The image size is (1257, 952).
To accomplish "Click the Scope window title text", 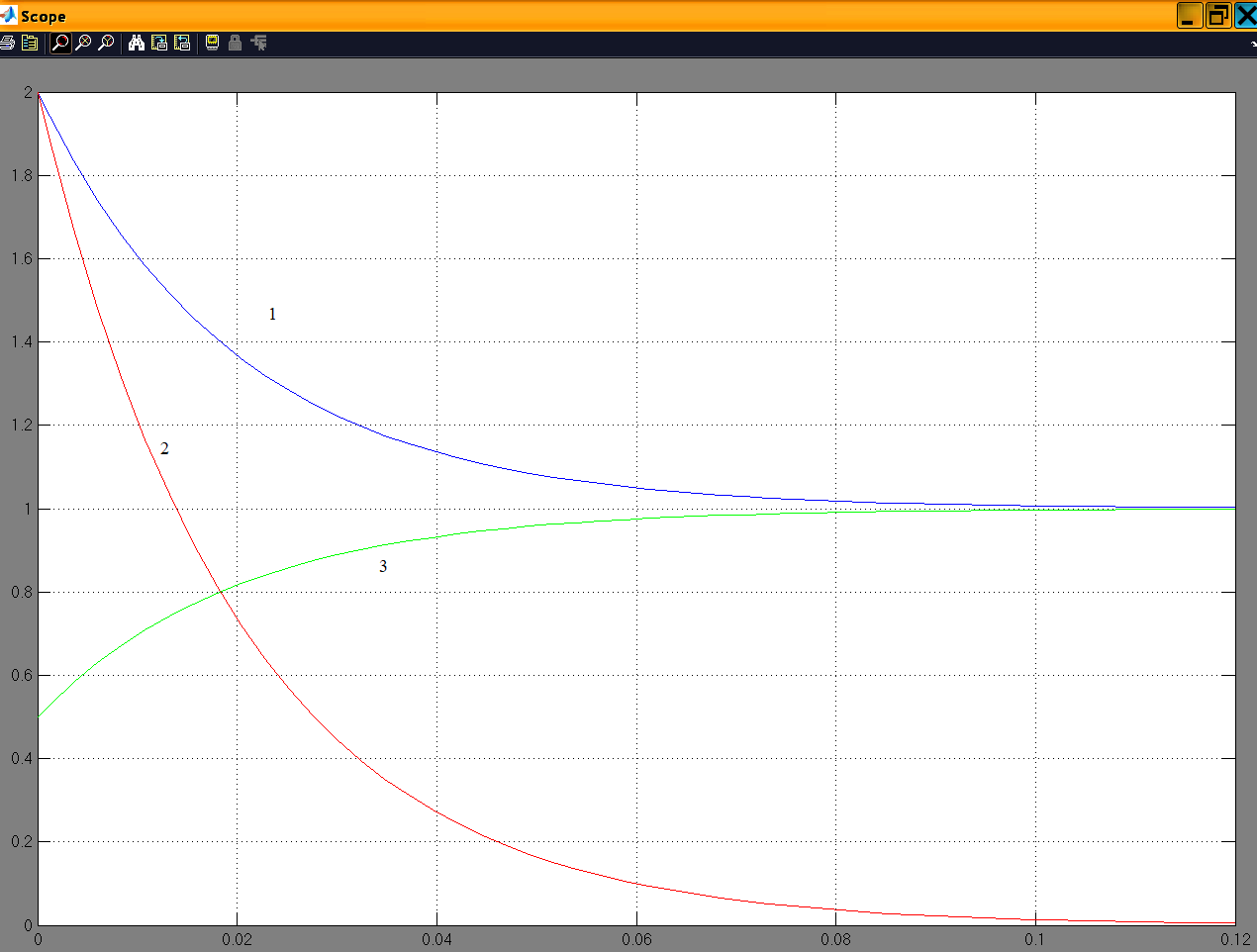I will (x=44, y=16).
